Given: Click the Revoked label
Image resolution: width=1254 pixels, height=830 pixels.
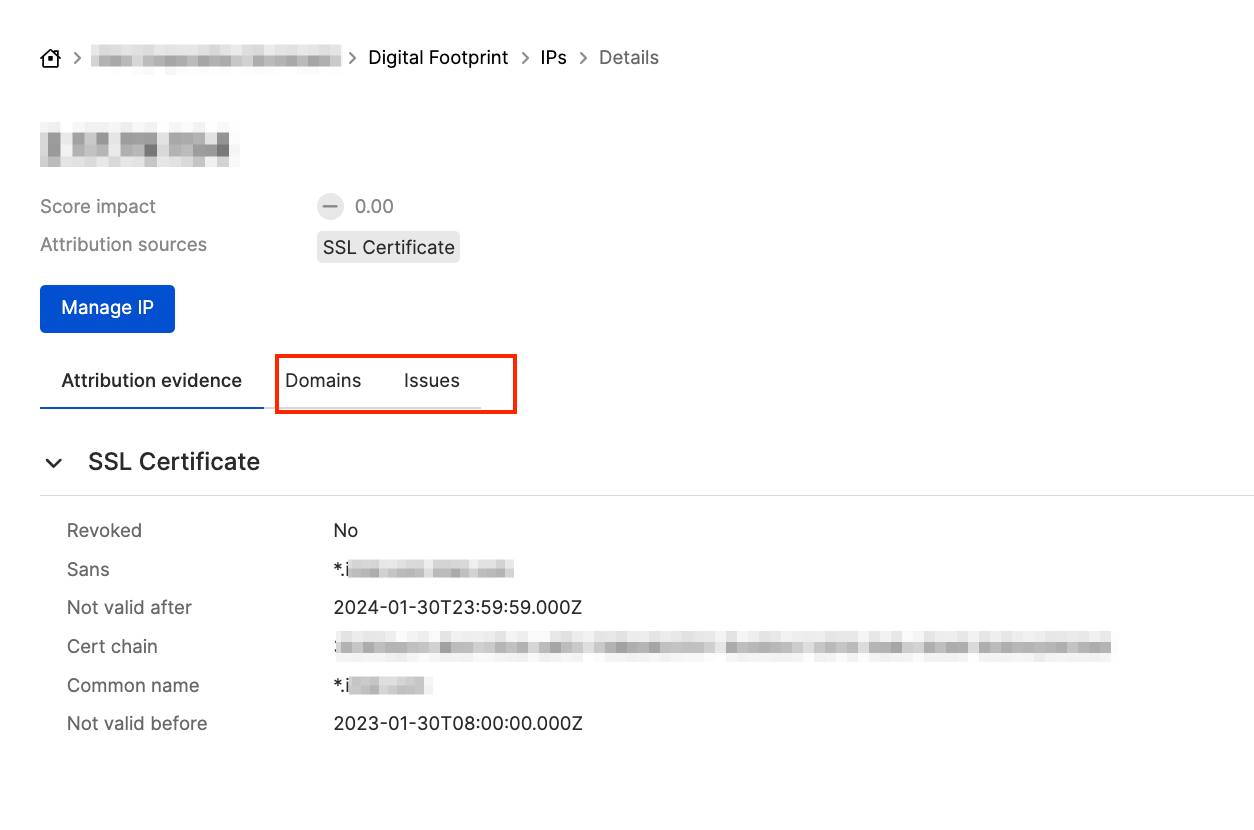Looking at the screenshot, I should point(104,531).
